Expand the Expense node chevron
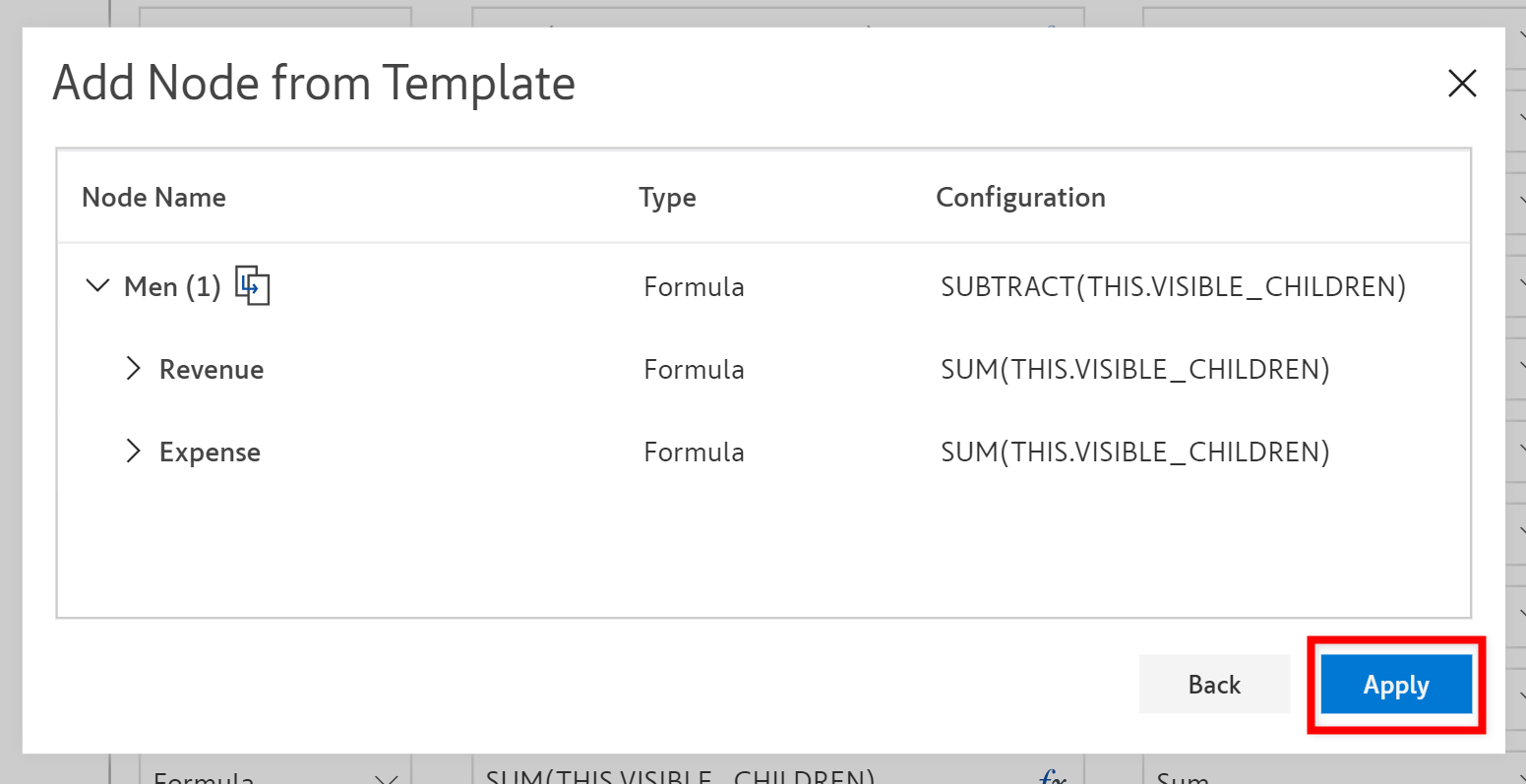Screen dimensions: 1526x784 134,452
